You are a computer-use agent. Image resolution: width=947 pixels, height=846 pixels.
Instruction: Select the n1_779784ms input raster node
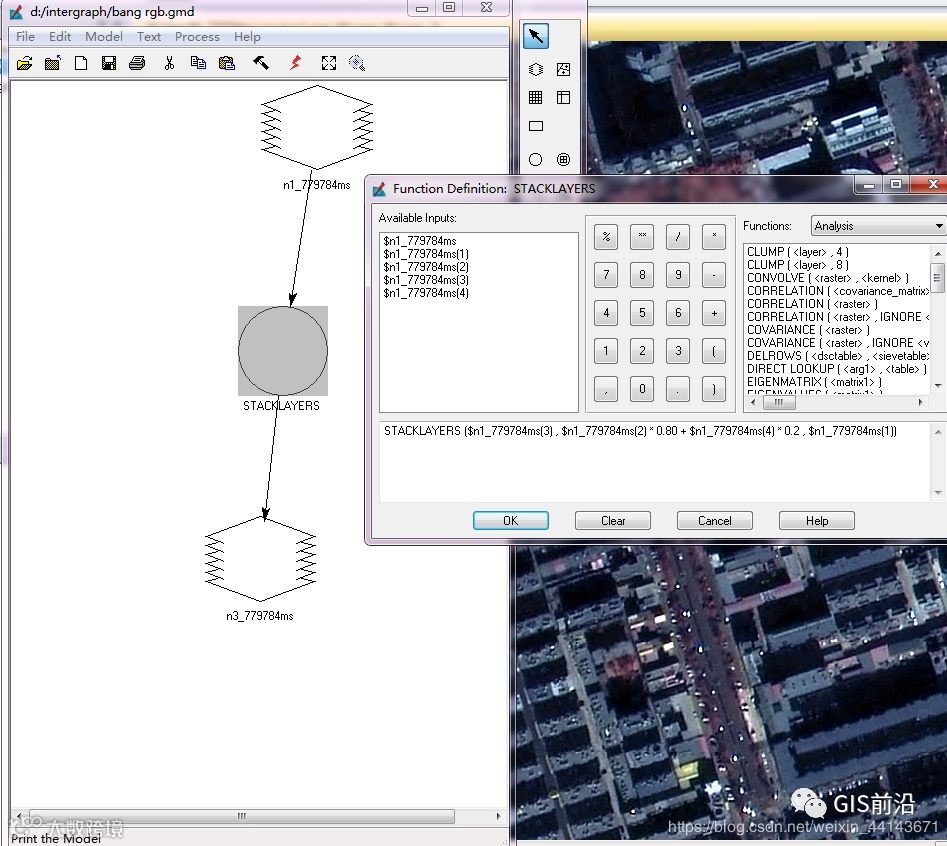coord(316,127)
